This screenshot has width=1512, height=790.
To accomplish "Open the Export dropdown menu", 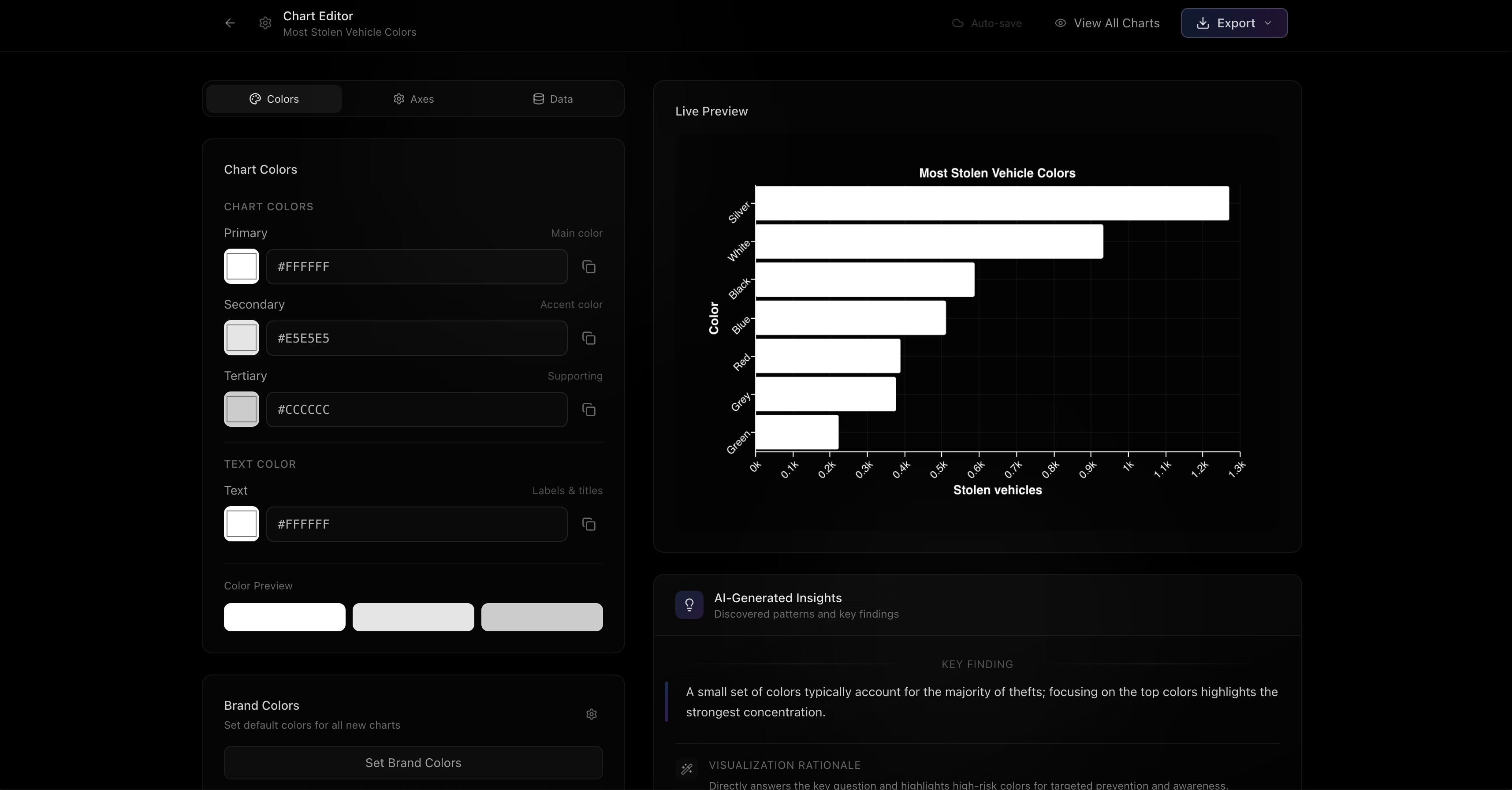I will tap(1234, 23).
